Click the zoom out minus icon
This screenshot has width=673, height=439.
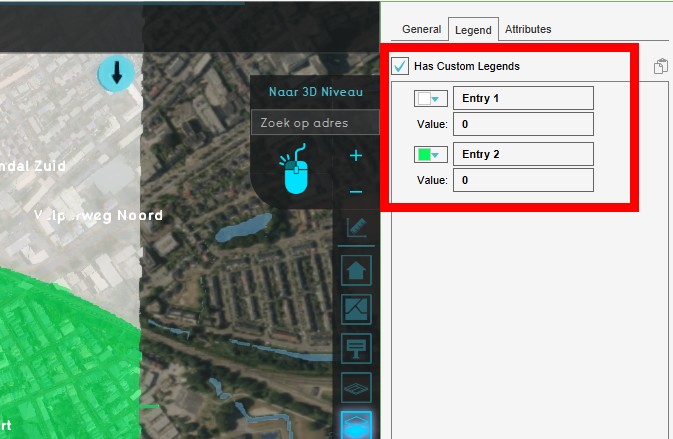pyautogui.click(x=356, y=191)
